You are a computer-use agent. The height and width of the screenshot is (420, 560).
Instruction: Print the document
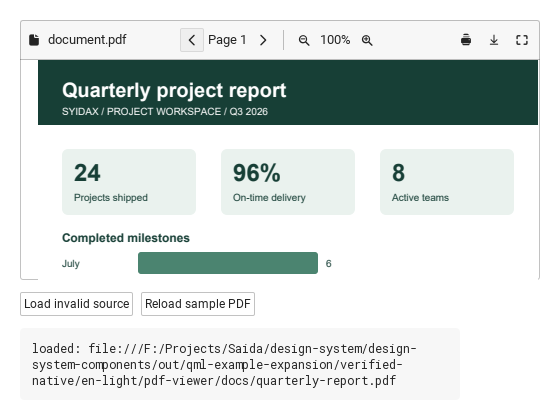click(x=466, y=40)
